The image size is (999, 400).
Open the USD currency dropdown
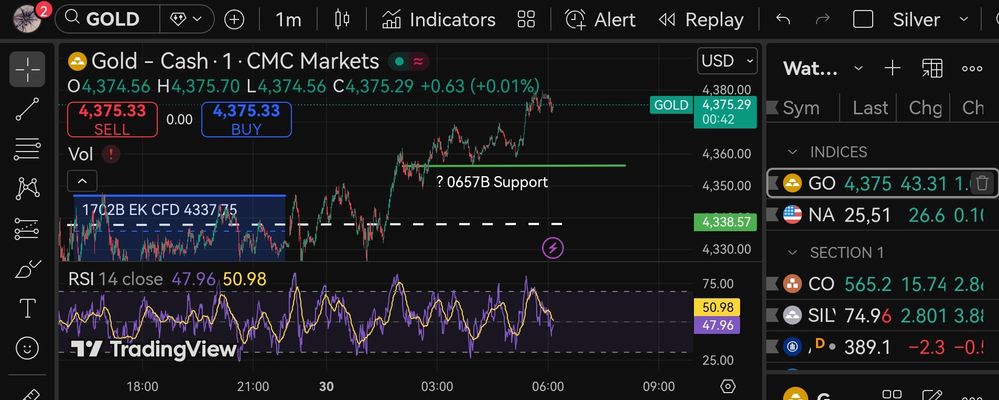[728, 61]
